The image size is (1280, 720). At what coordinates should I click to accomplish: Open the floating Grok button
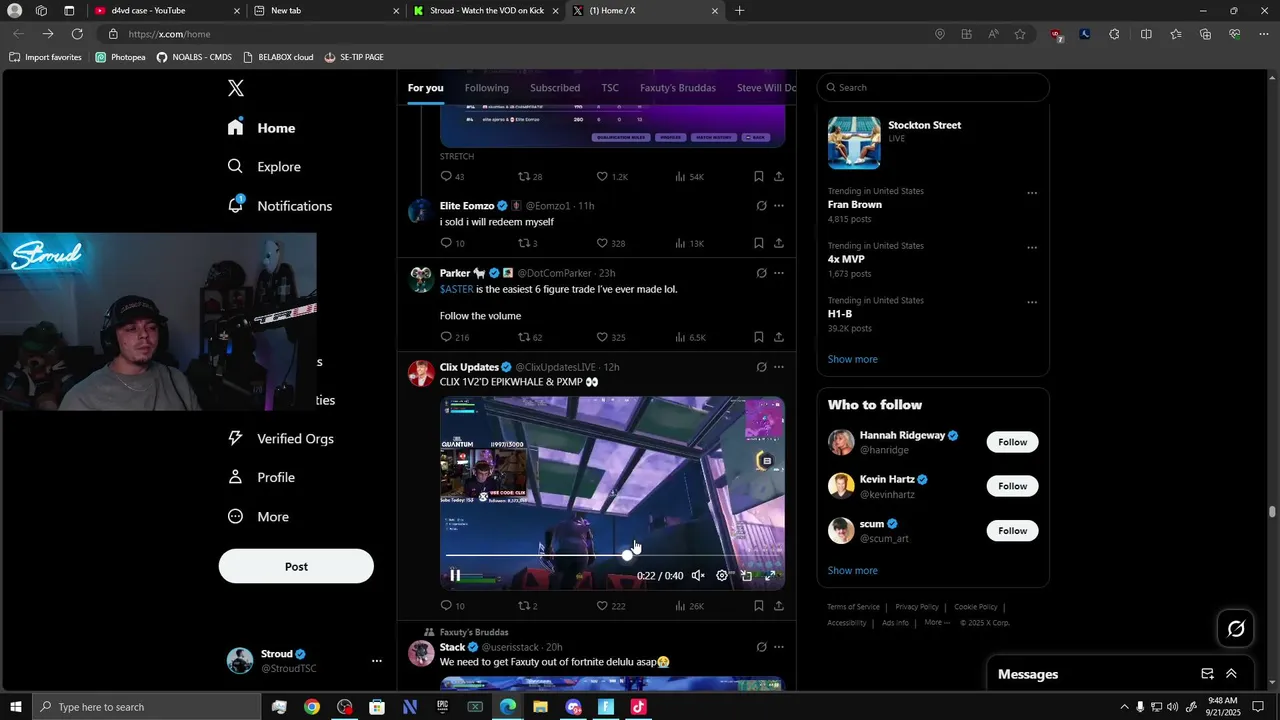(1236, 629)
